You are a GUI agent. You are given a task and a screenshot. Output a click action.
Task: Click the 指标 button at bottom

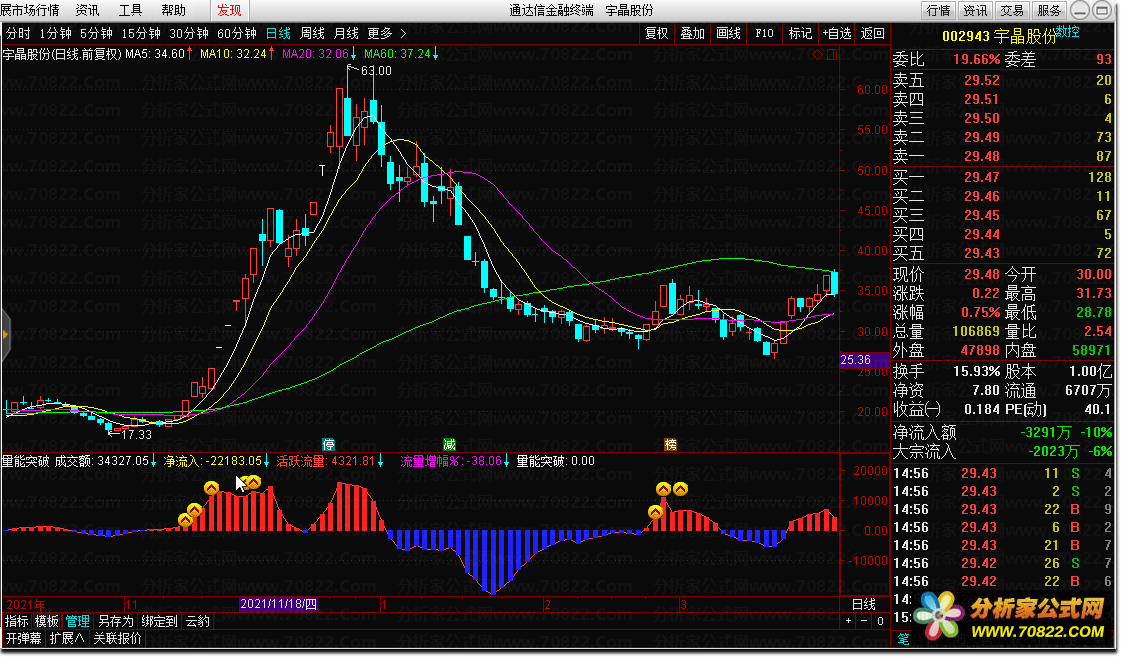(x=16, y=621)
